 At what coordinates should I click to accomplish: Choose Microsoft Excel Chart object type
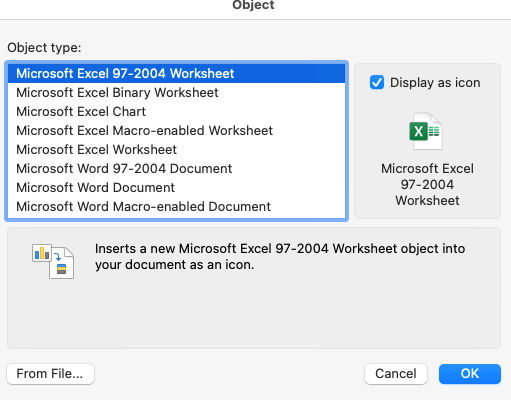point(176,111)
